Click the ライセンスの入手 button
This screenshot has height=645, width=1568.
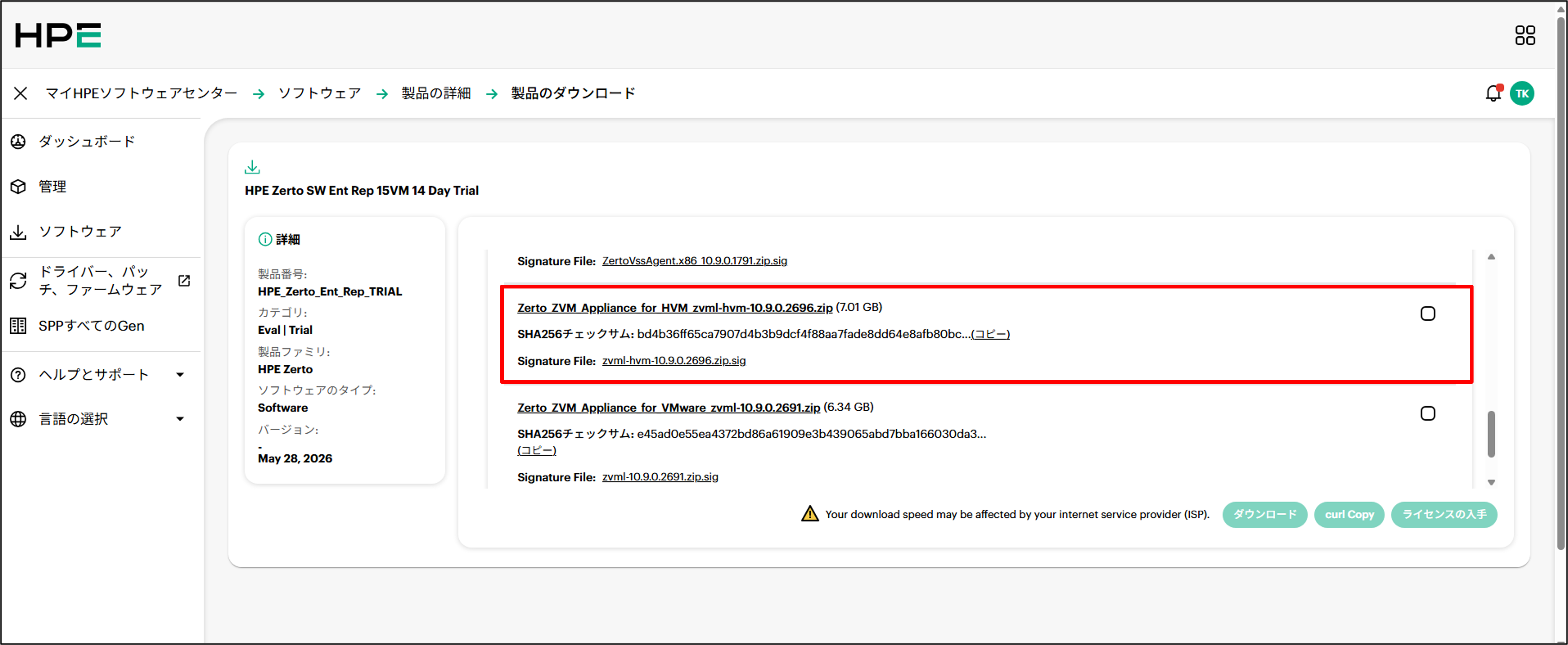point(1444,515)
